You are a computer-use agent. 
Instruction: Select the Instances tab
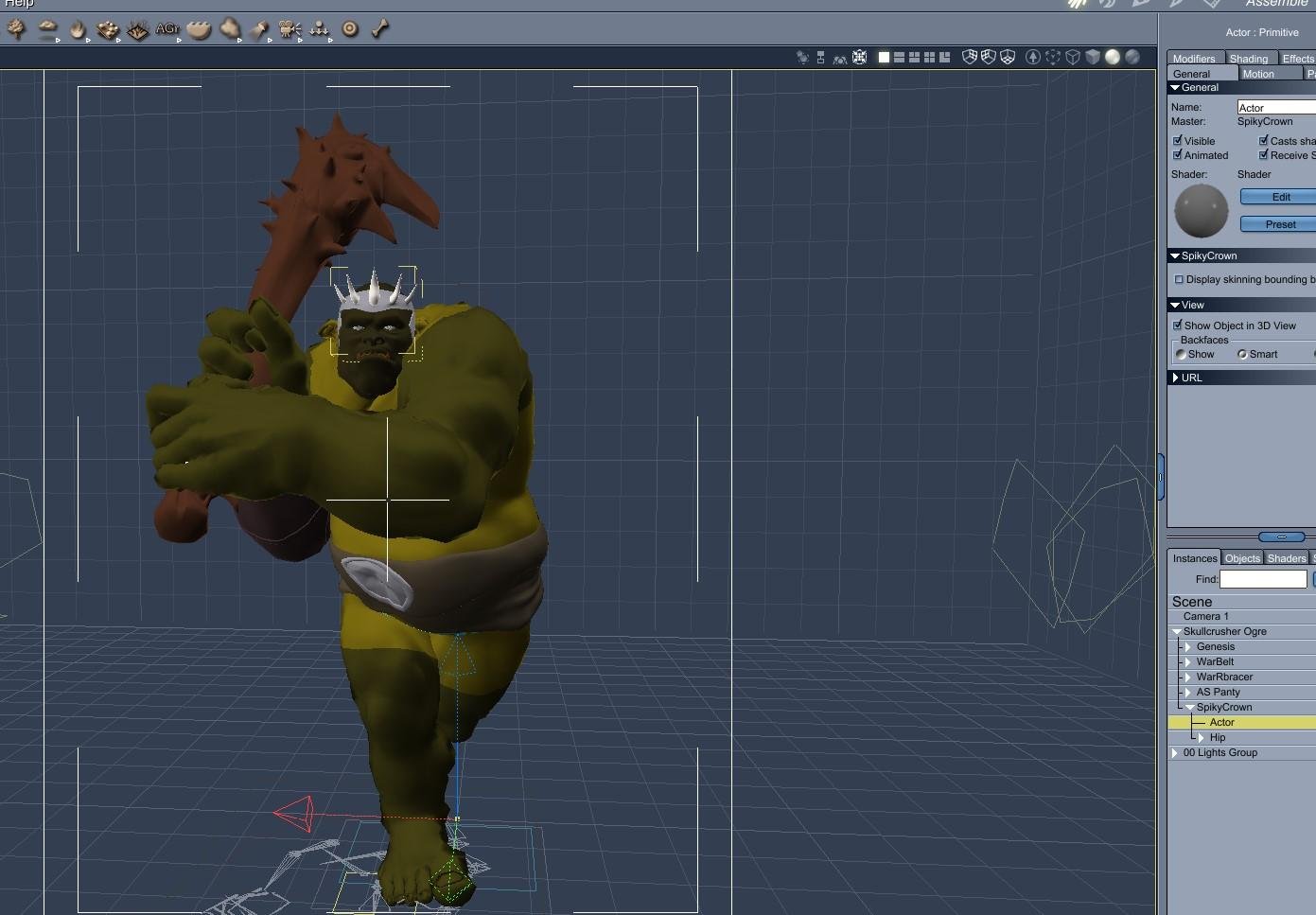(x=1195, y=558)
